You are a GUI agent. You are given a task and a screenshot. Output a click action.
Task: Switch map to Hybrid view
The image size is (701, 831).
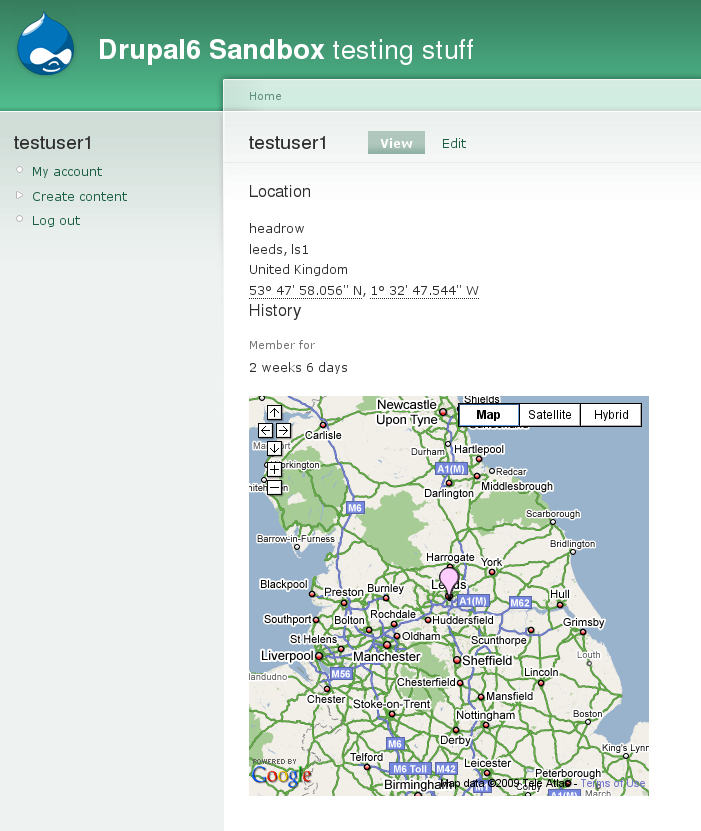[x=611, y=415]
